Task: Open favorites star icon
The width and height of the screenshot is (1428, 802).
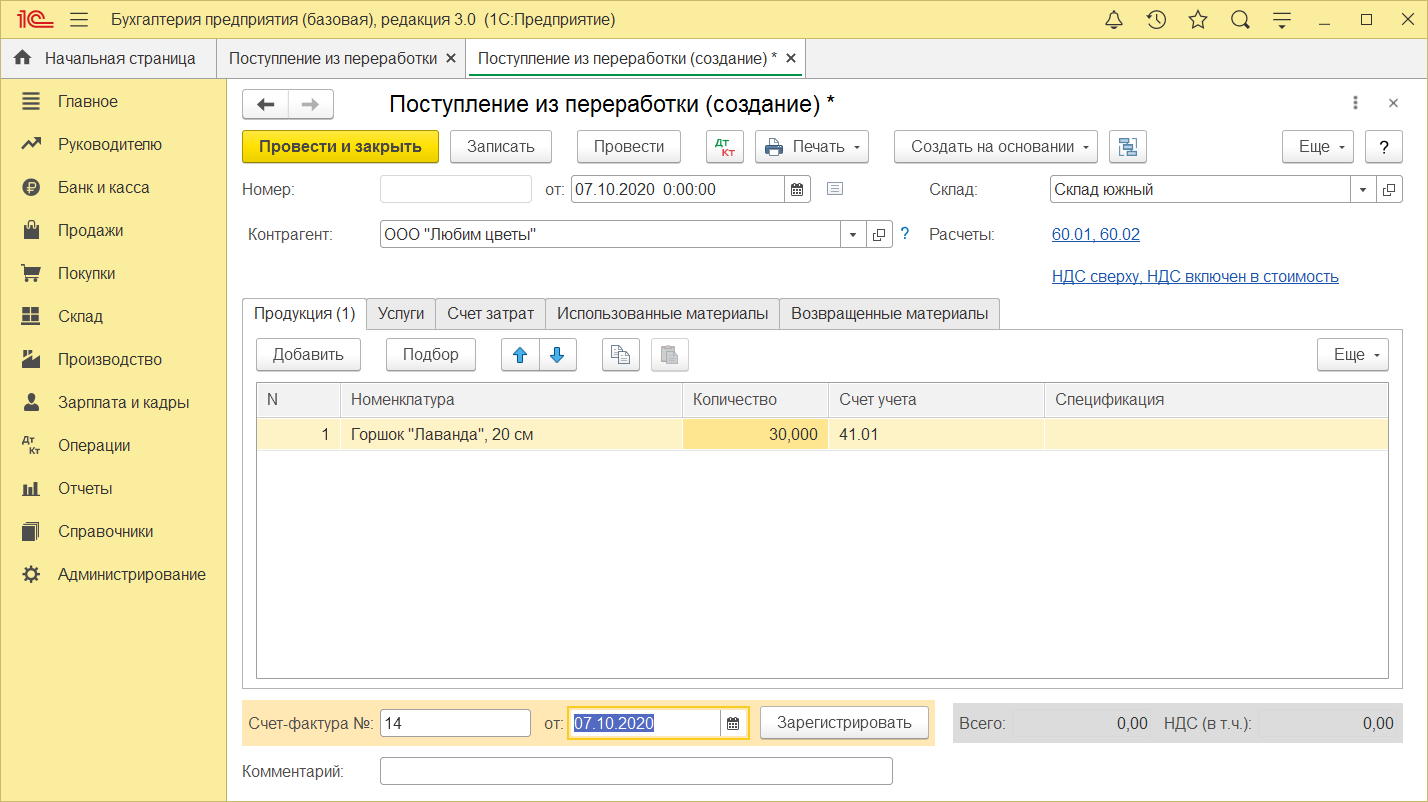Action: [x=1198, y=20]
